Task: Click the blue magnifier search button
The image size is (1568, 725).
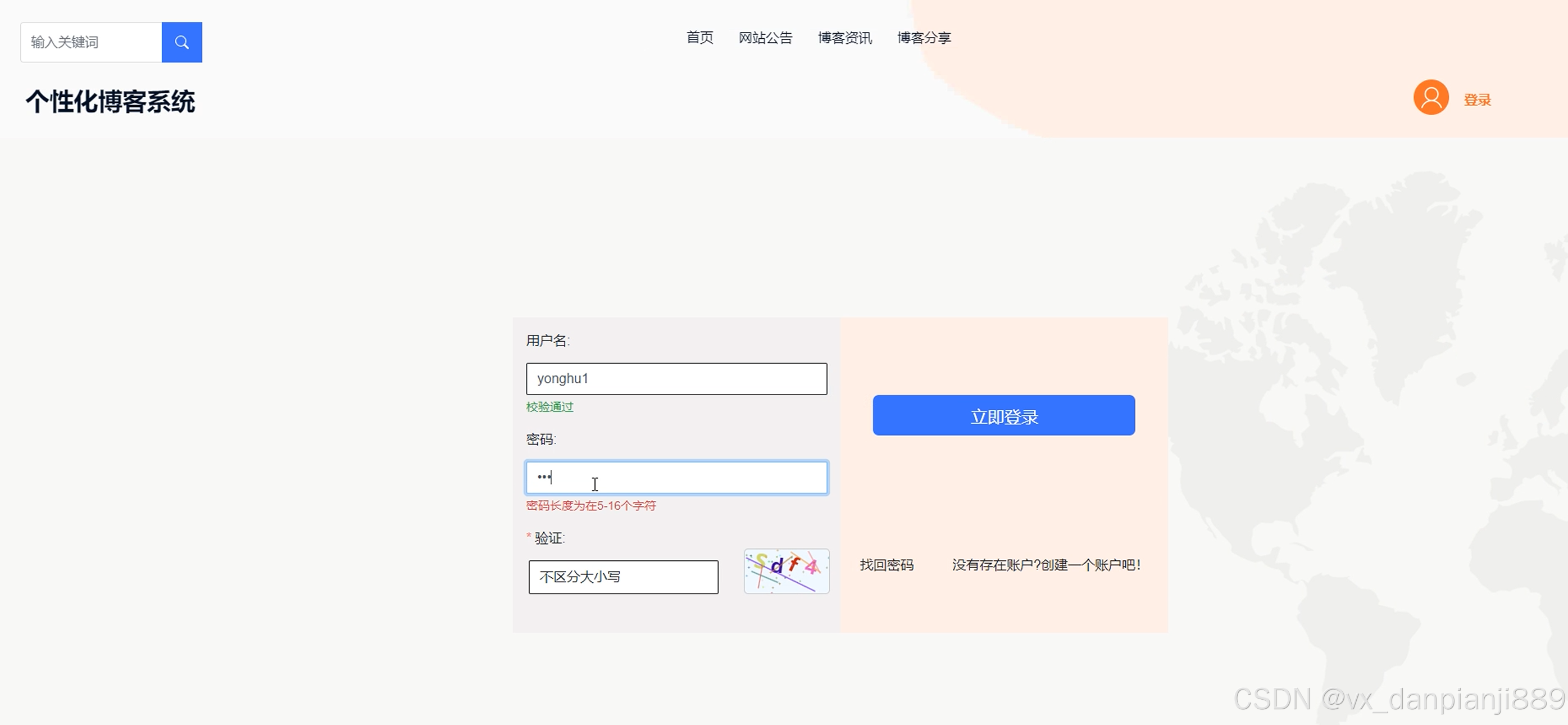Action: point(181,42)
